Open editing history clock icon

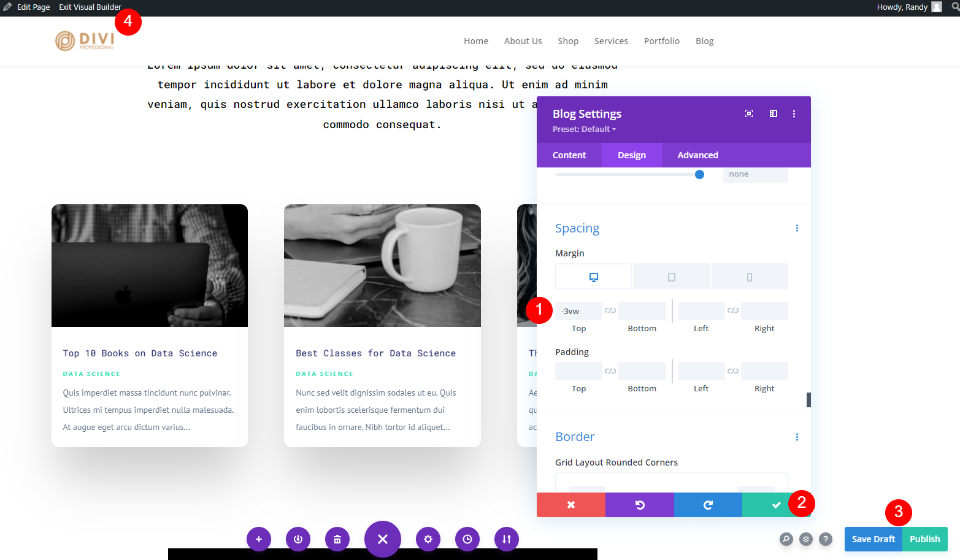click(x=467, y=539)
